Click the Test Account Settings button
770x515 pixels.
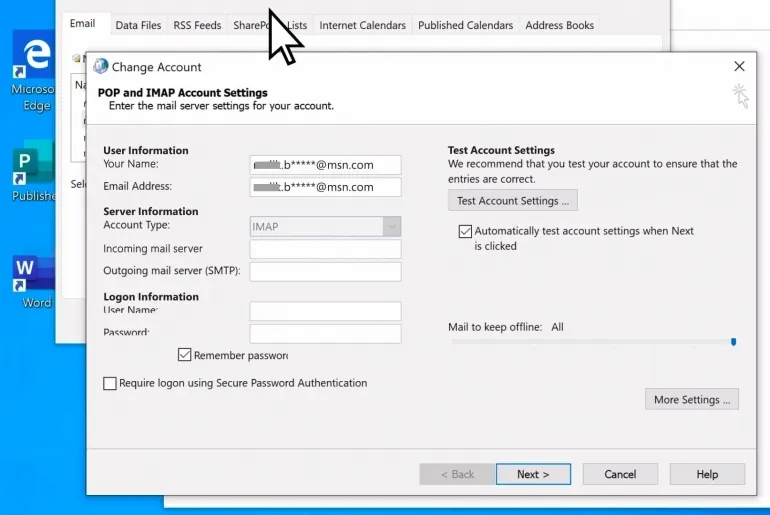512,201
